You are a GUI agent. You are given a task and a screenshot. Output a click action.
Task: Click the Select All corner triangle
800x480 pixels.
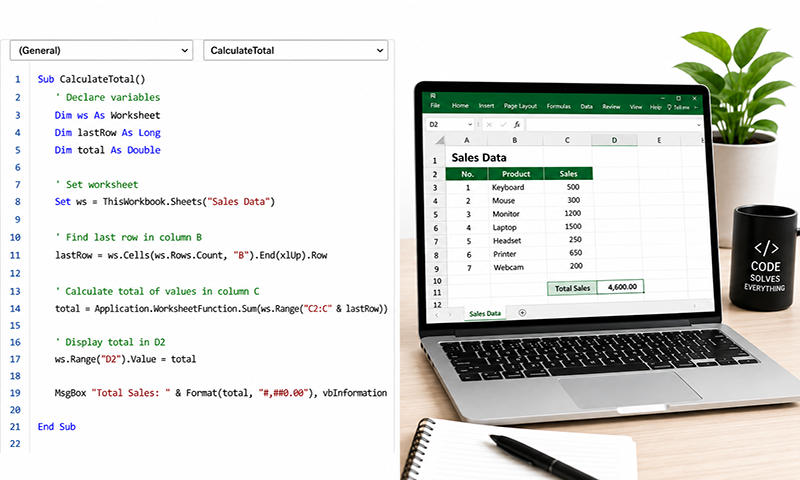click(439, 140)
